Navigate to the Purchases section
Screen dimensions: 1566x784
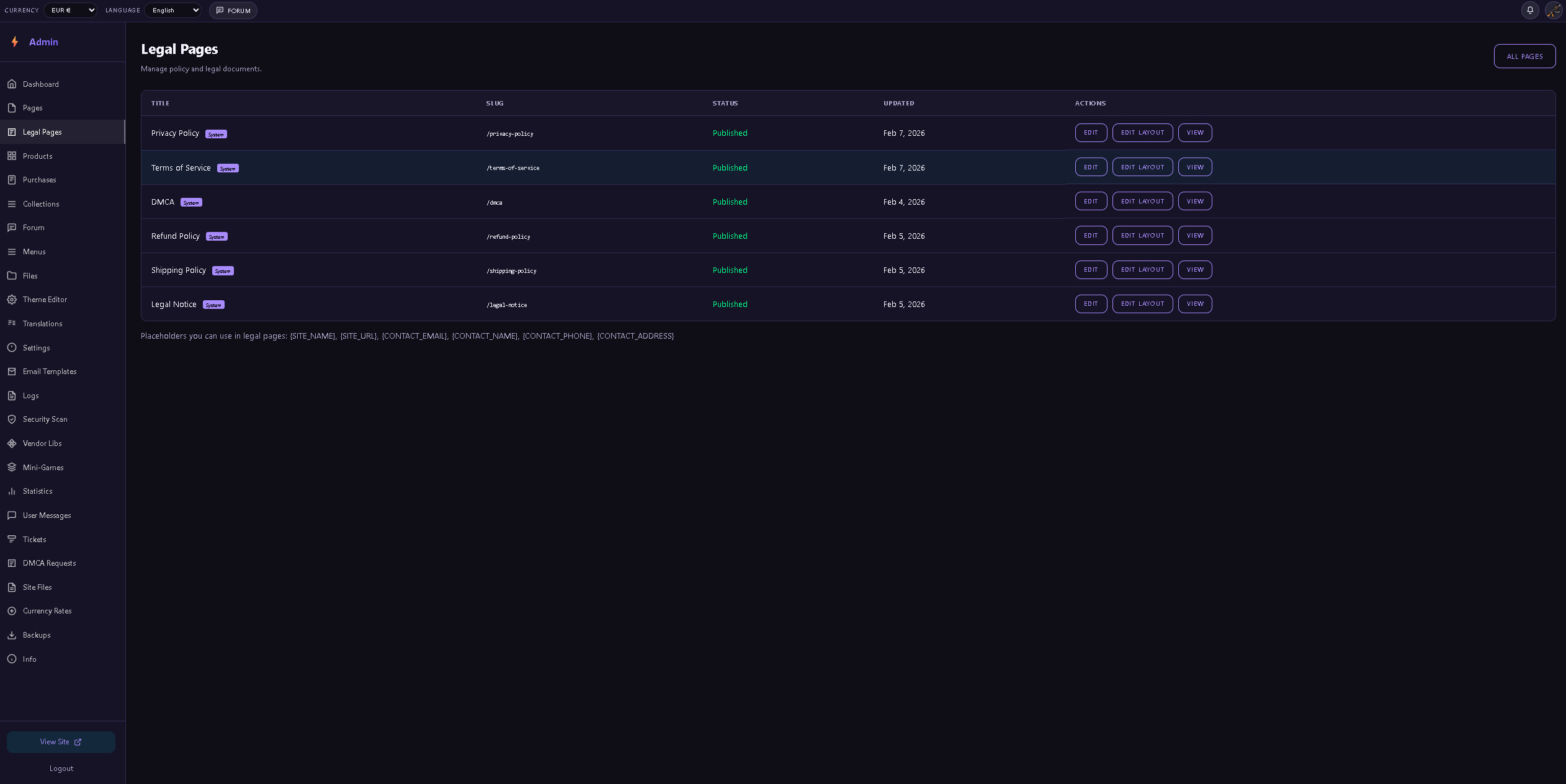(39, 180)
